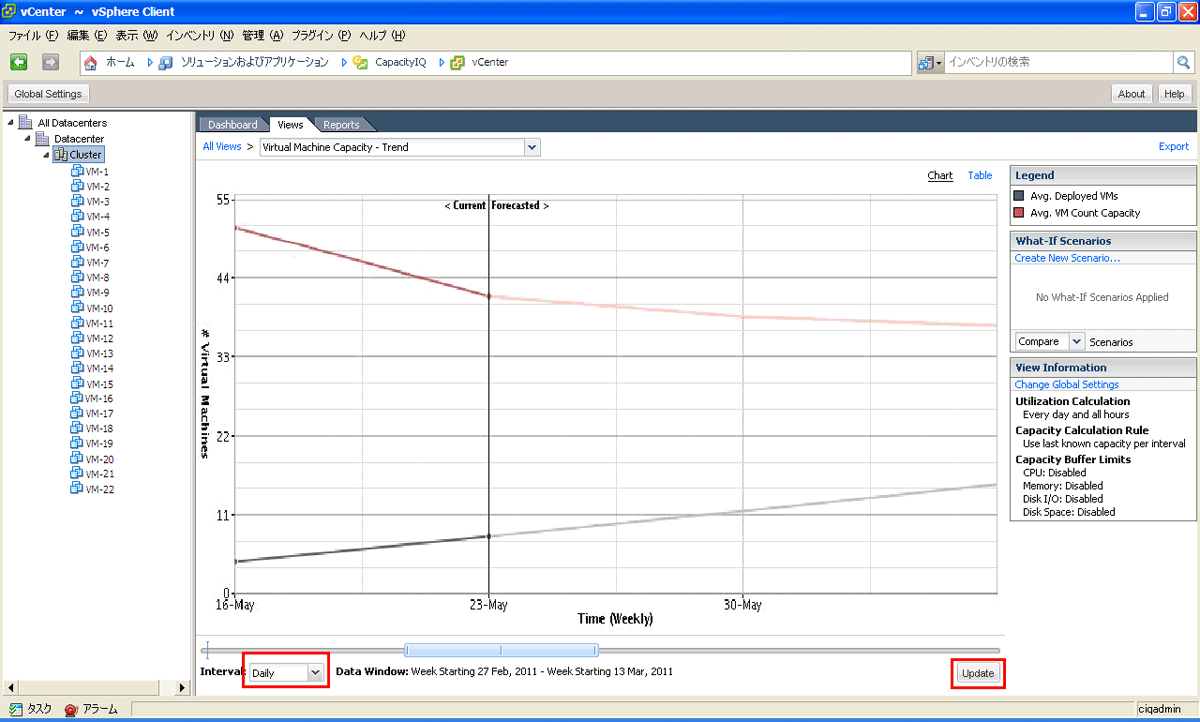
Task: Open the 管理 (Administration) menu
Action: pyautogui.click(x=262, y=35)
